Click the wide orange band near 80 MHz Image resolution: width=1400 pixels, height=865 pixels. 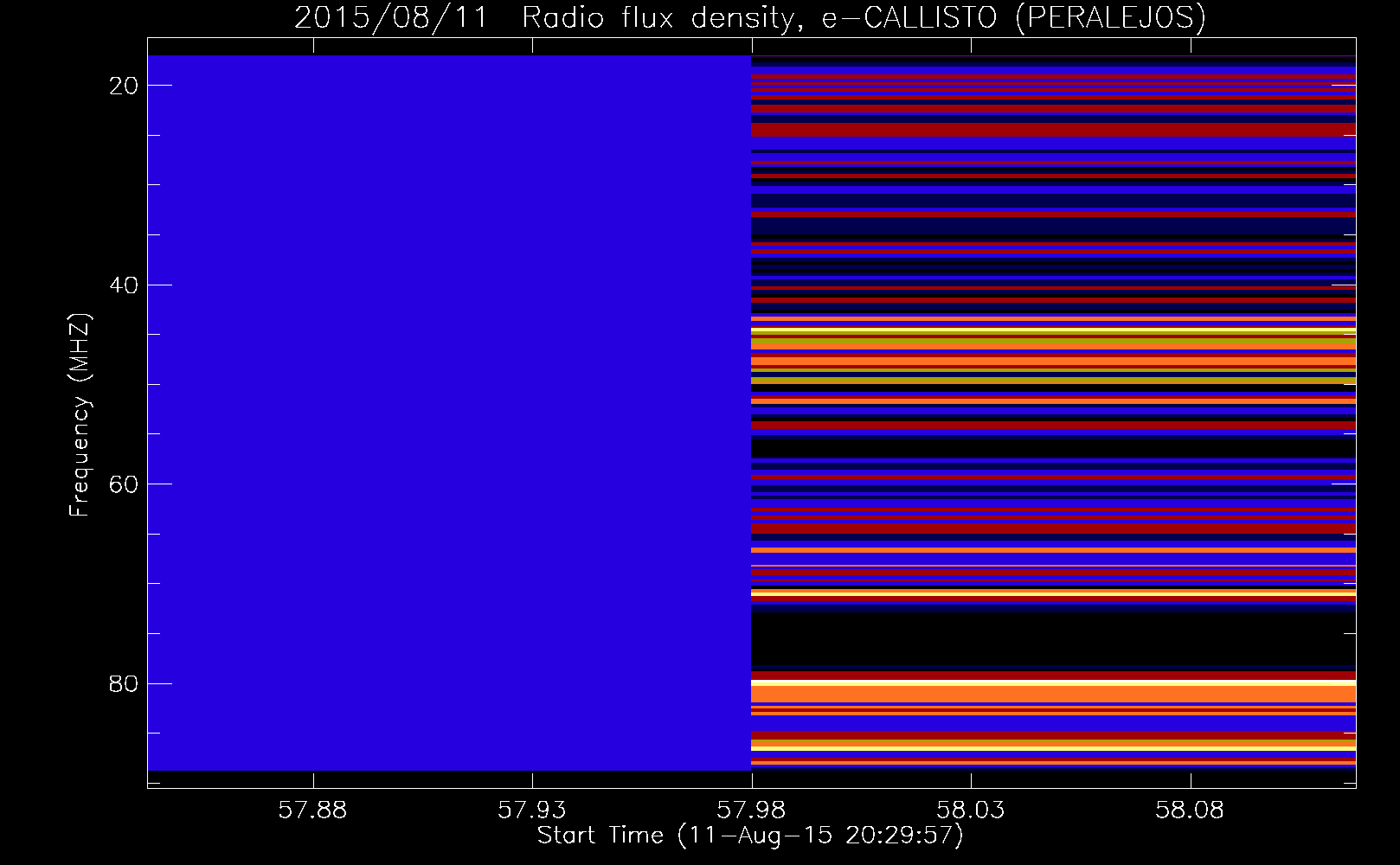click(1053, 694)
